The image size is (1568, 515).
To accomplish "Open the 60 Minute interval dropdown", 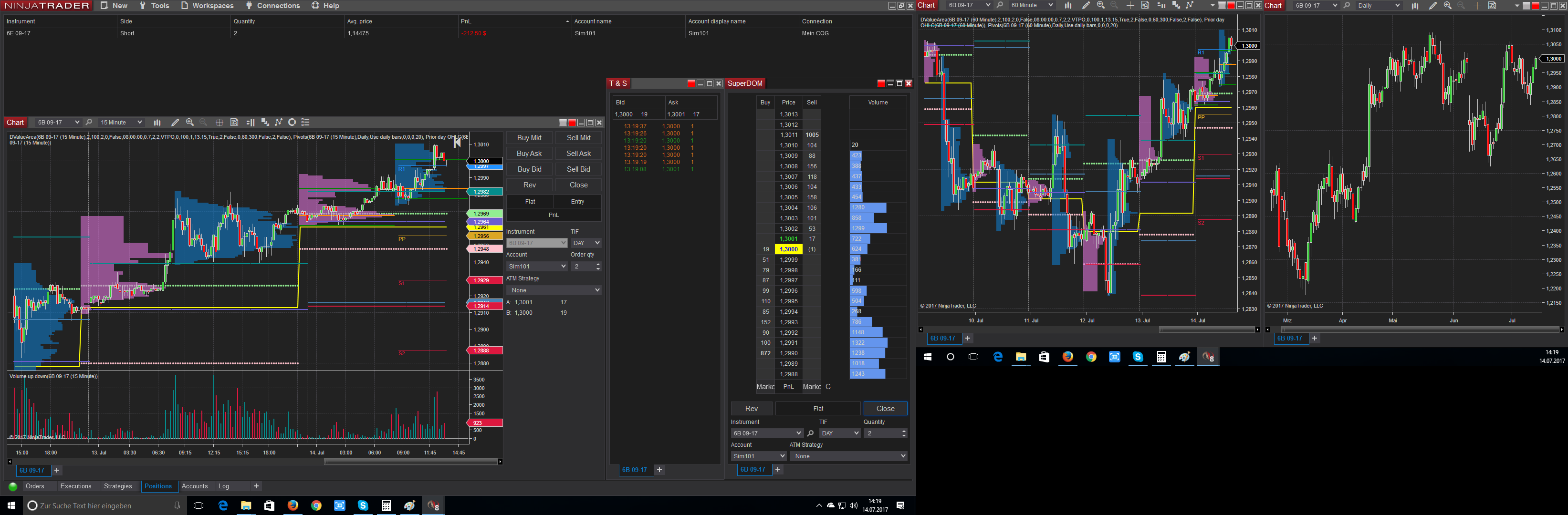I will [x=1032, y=5].
